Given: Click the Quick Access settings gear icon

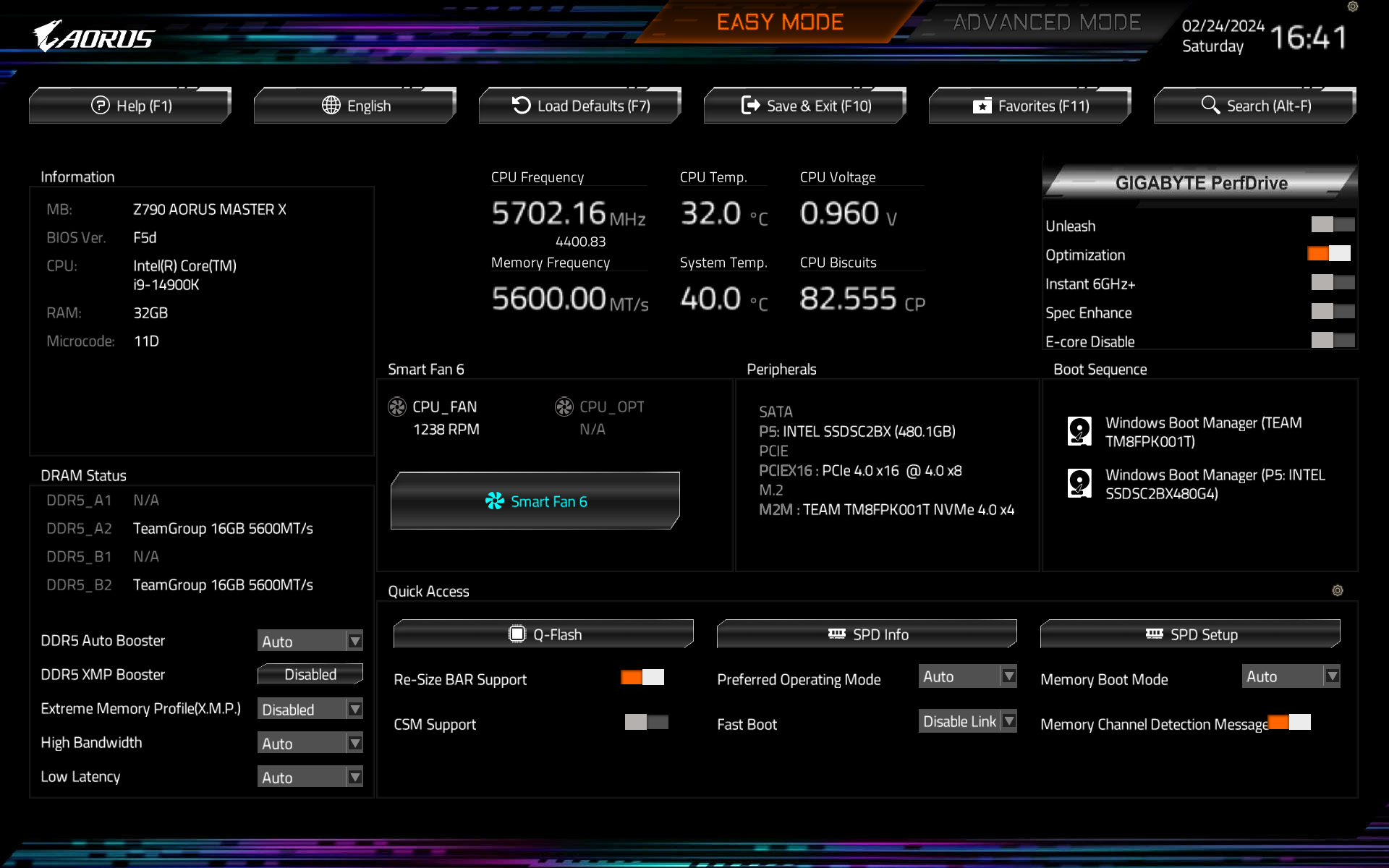Looking at the screenshot, I should (1337, 590).
